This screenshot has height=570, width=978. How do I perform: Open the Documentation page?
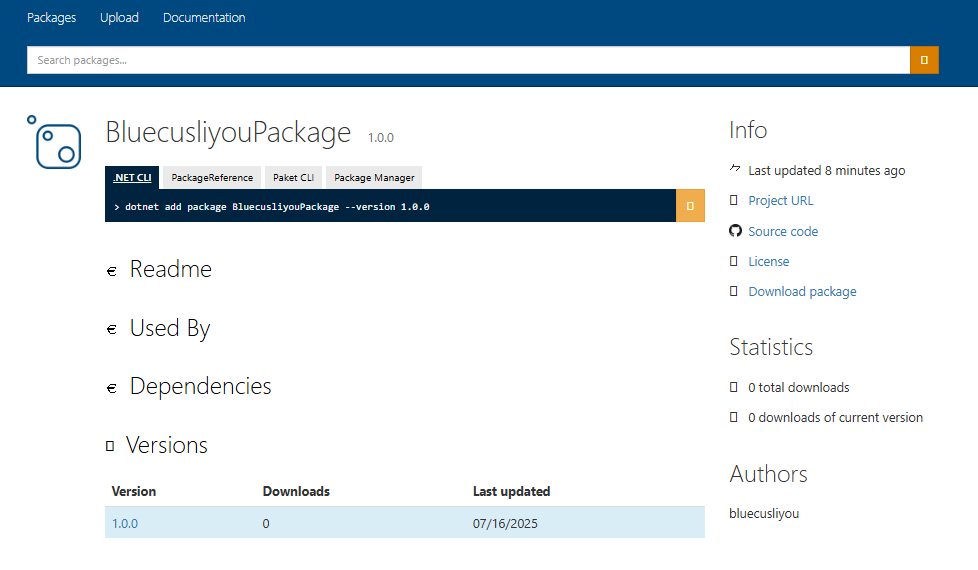tap(204, 17)
